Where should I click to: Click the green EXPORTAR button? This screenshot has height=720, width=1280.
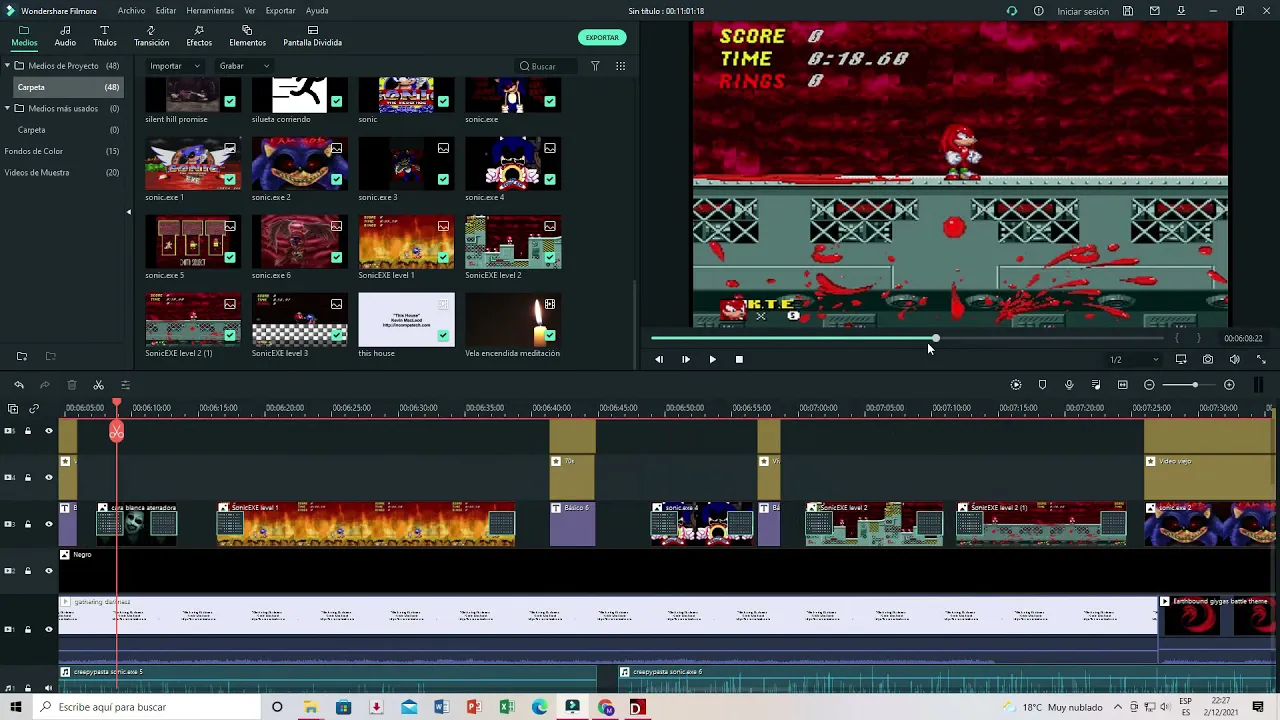point(602,37)
